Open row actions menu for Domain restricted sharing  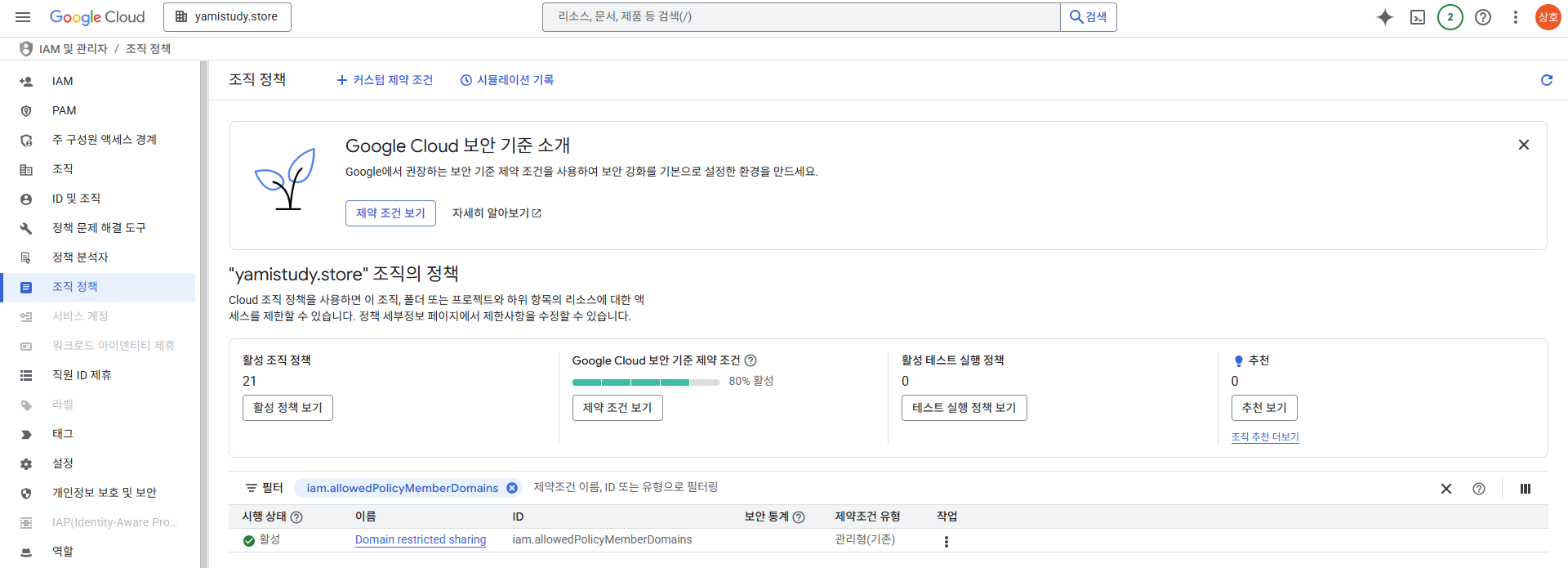tap(947, 541)
